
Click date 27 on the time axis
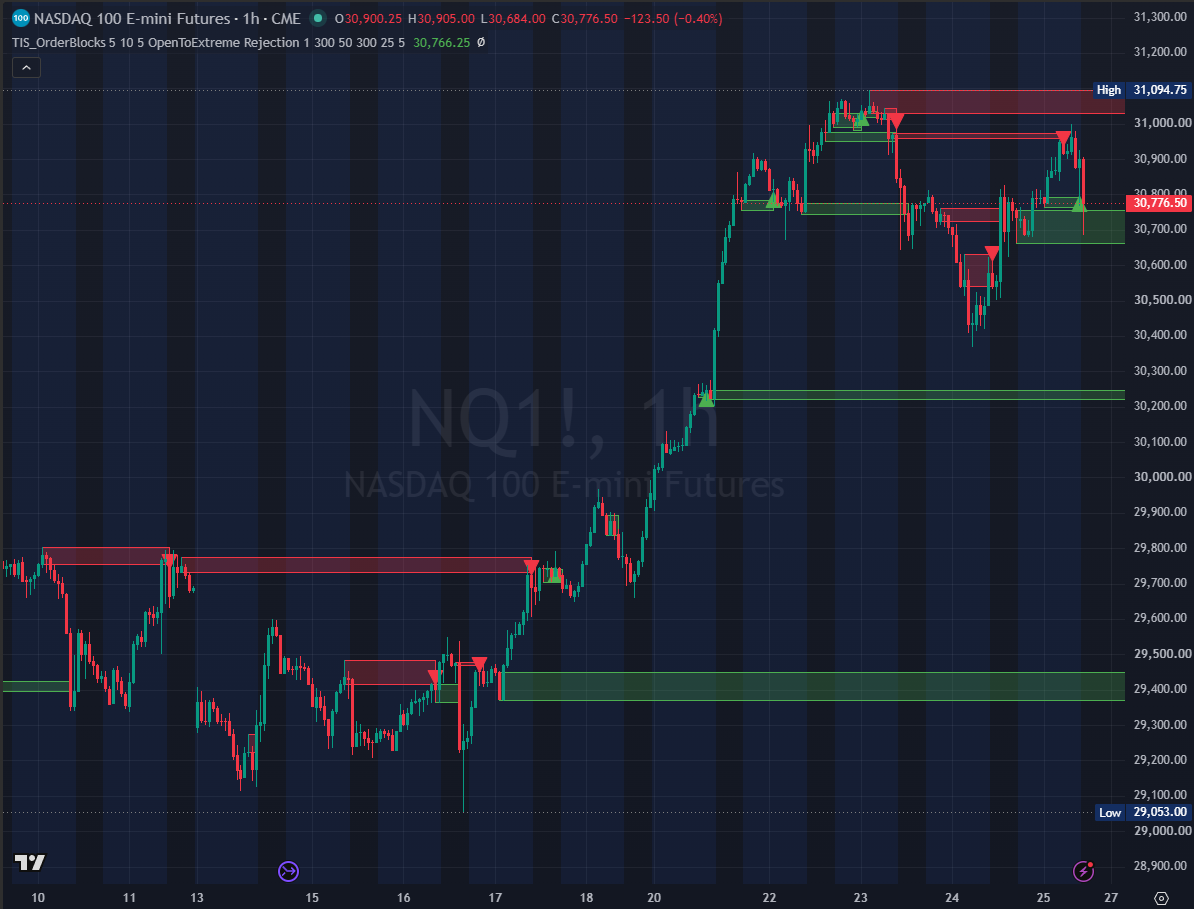[1111, 898]
